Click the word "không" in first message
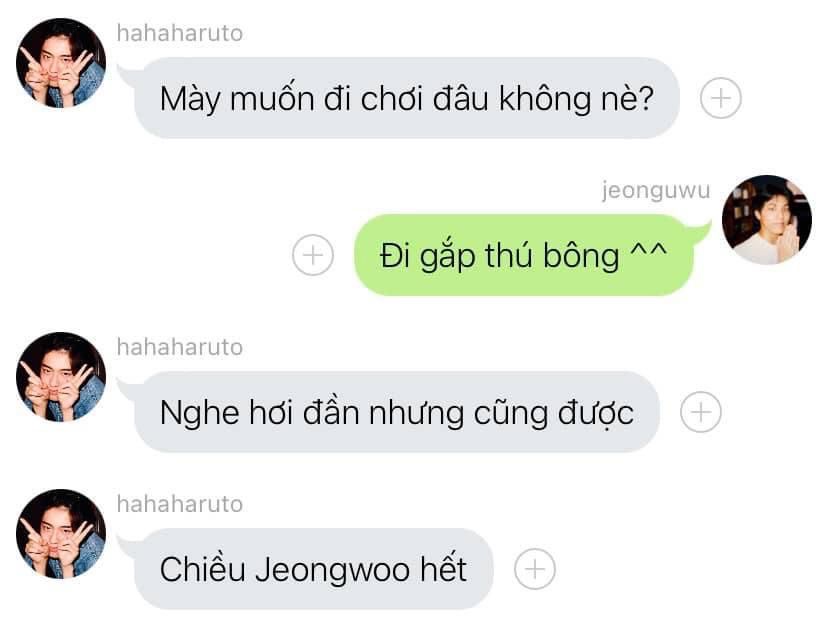Viewport: 828px width, 628px height. (545, 99)
